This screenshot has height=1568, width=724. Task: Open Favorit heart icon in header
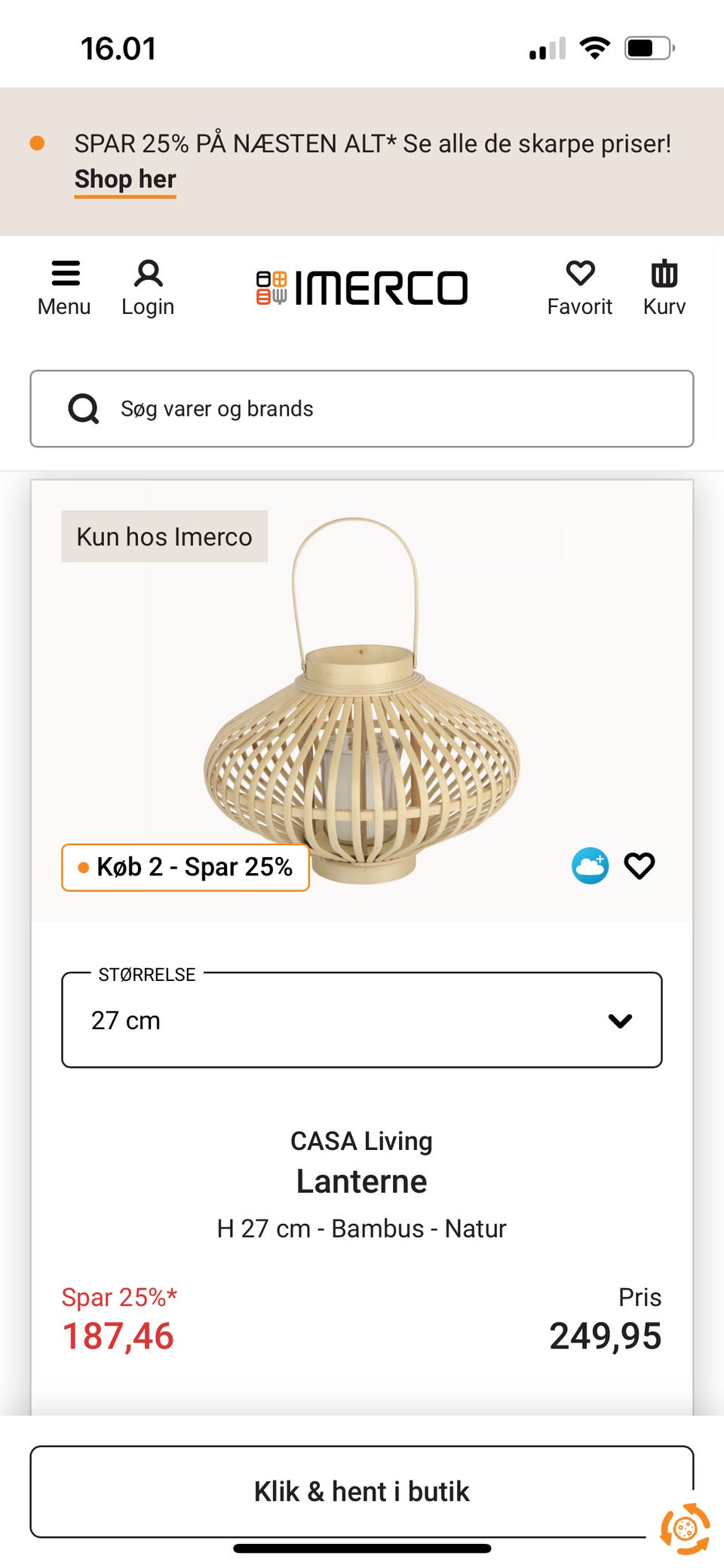click(579, 287)
